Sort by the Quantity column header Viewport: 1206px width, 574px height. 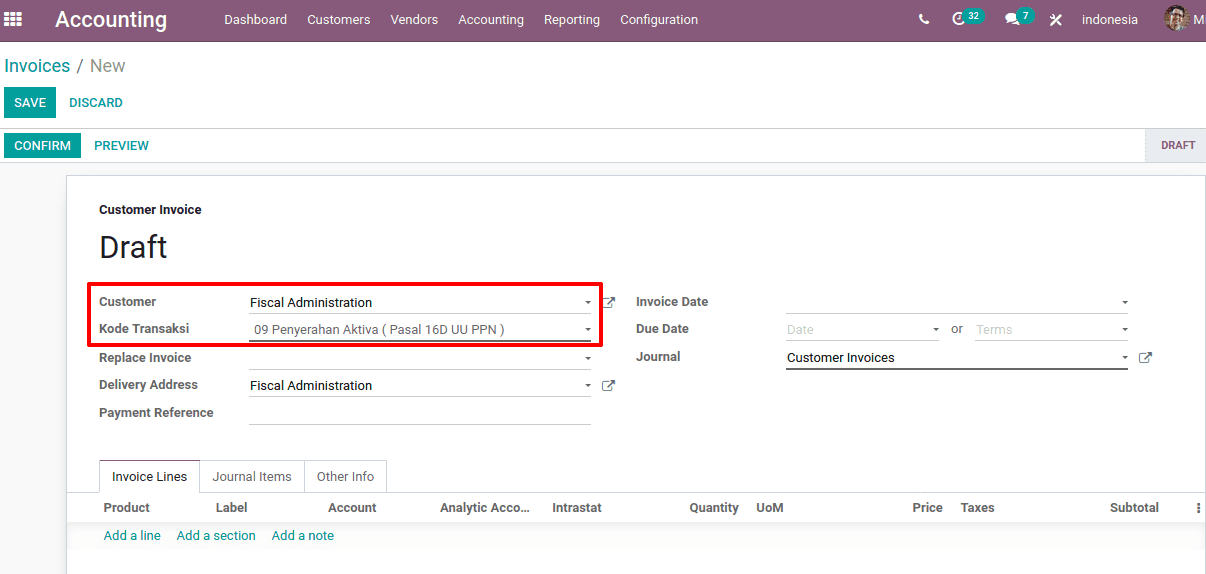(x=714, y=508)
